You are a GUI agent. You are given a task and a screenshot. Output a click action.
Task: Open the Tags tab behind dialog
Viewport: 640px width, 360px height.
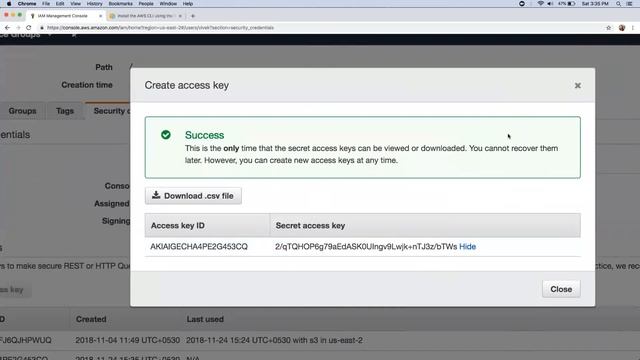[x=65, y=111]
